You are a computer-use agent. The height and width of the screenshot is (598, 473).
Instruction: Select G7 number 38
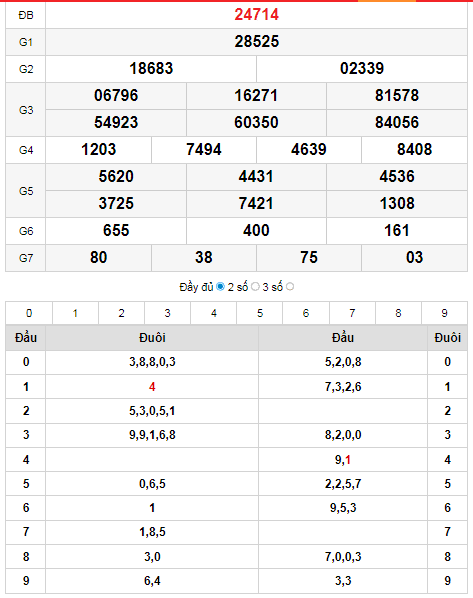[204, 257]
